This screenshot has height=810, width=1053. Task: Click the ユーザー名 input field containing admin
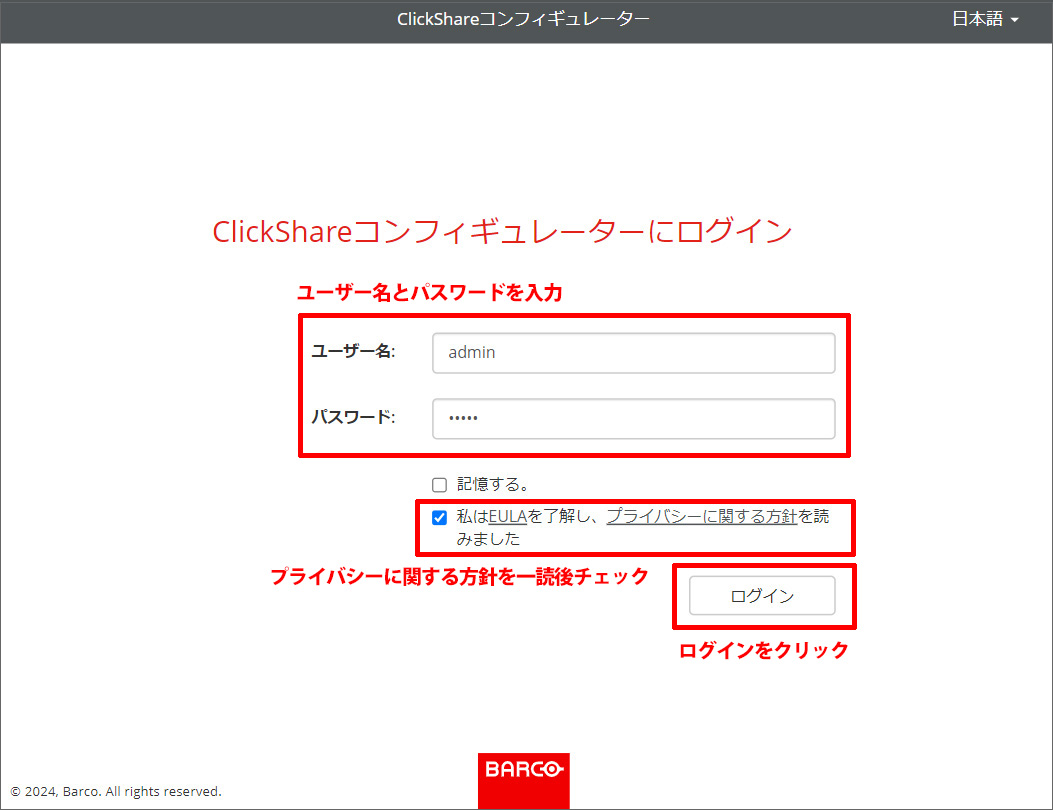[633, 353]
